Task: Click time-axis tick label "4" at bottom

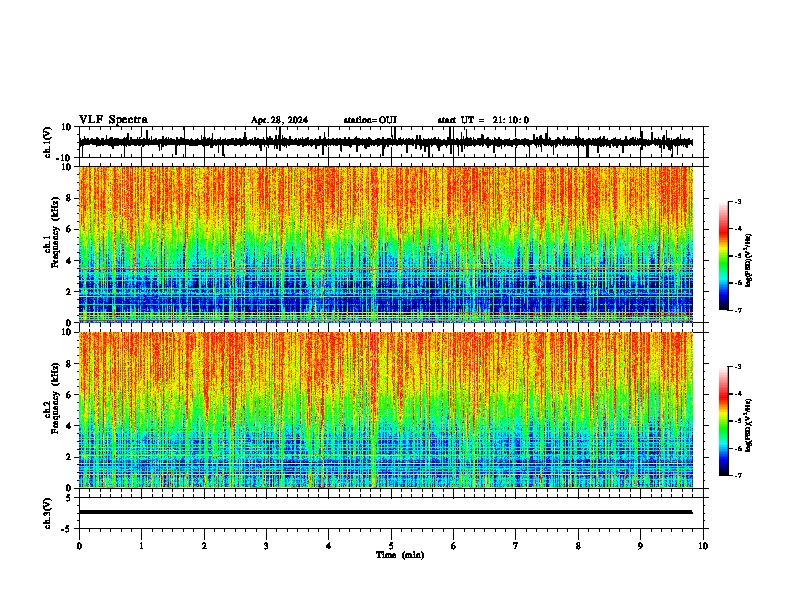Action: click(x=329, y=546)
